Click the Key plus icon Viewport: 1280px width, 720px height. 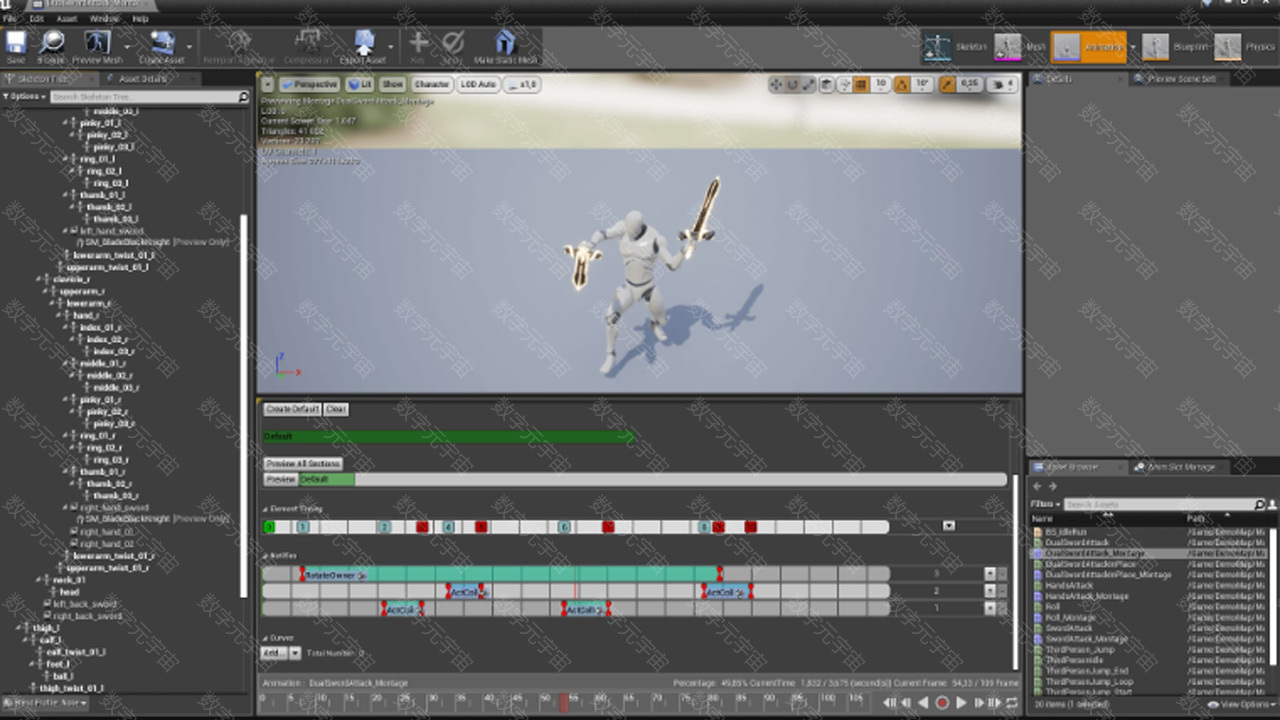click(x=419, y=42)
